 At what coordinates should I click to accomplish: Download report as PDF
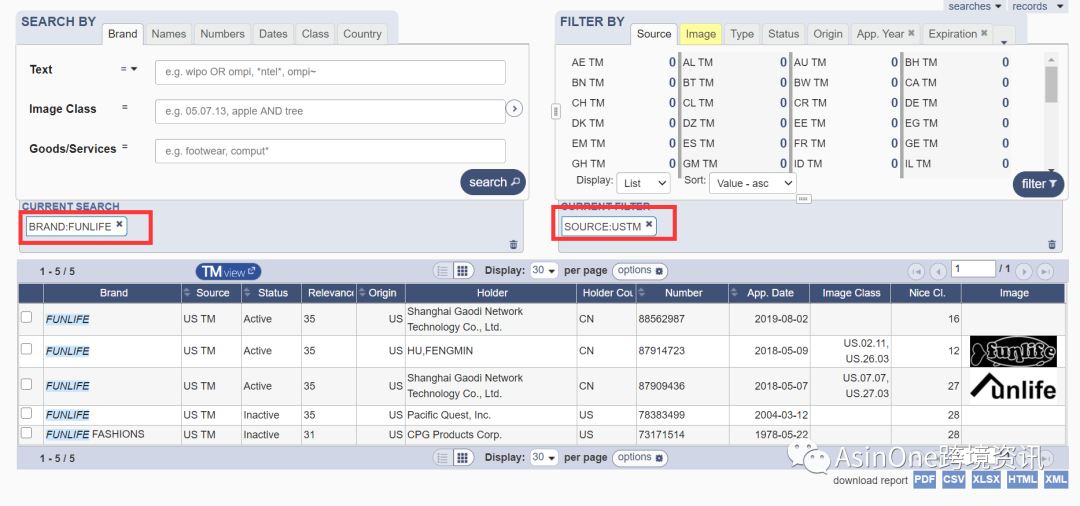click(x=924, y=480)
